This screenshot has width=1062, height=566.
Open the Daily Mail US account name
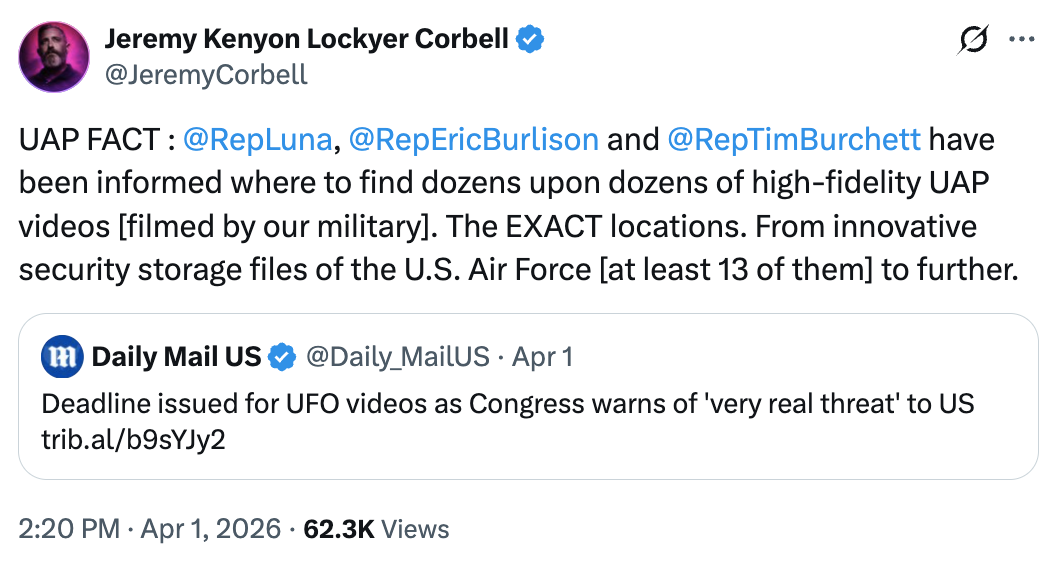coord(177,357)
